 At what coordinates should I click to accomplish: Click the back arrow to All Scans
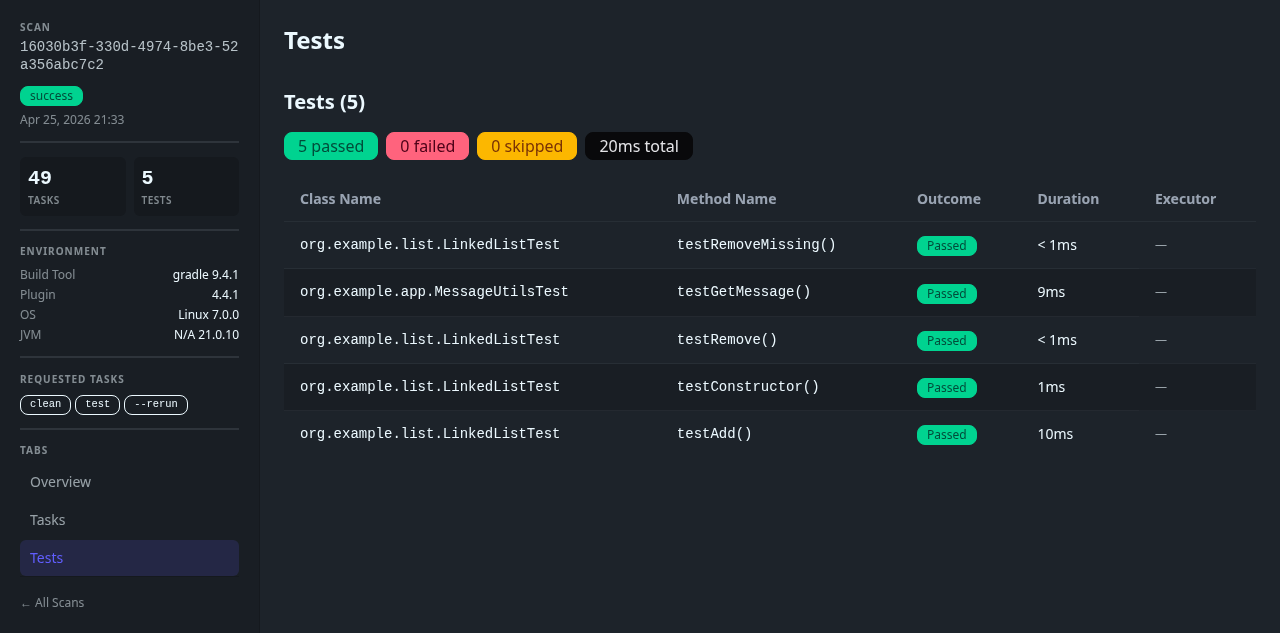[x=52, y=602]
